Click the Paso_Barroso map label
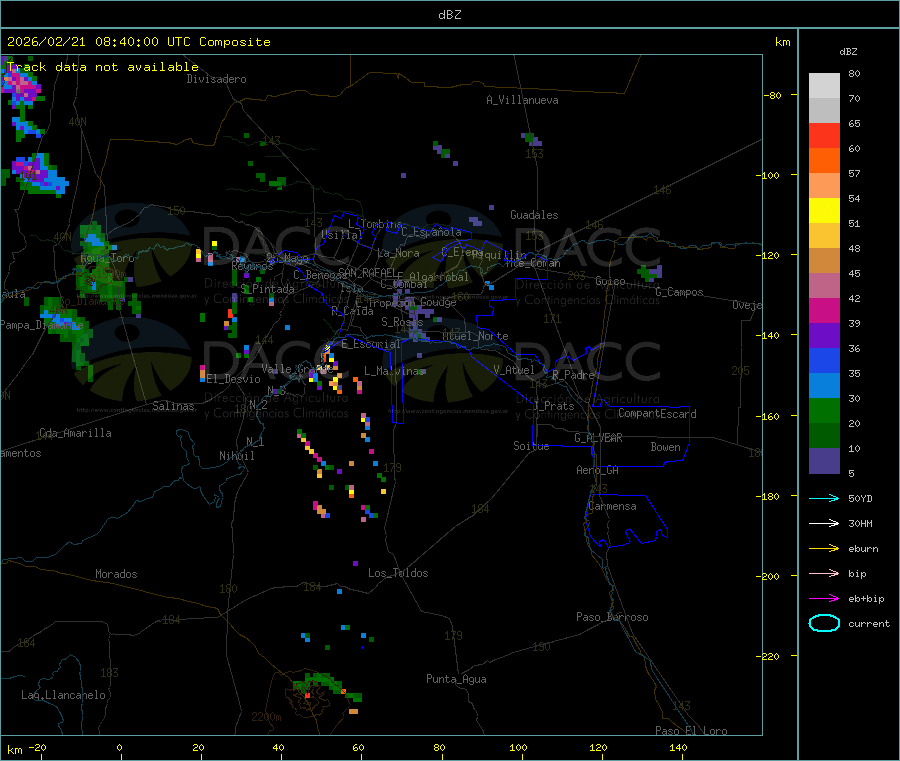 point(612,617)
